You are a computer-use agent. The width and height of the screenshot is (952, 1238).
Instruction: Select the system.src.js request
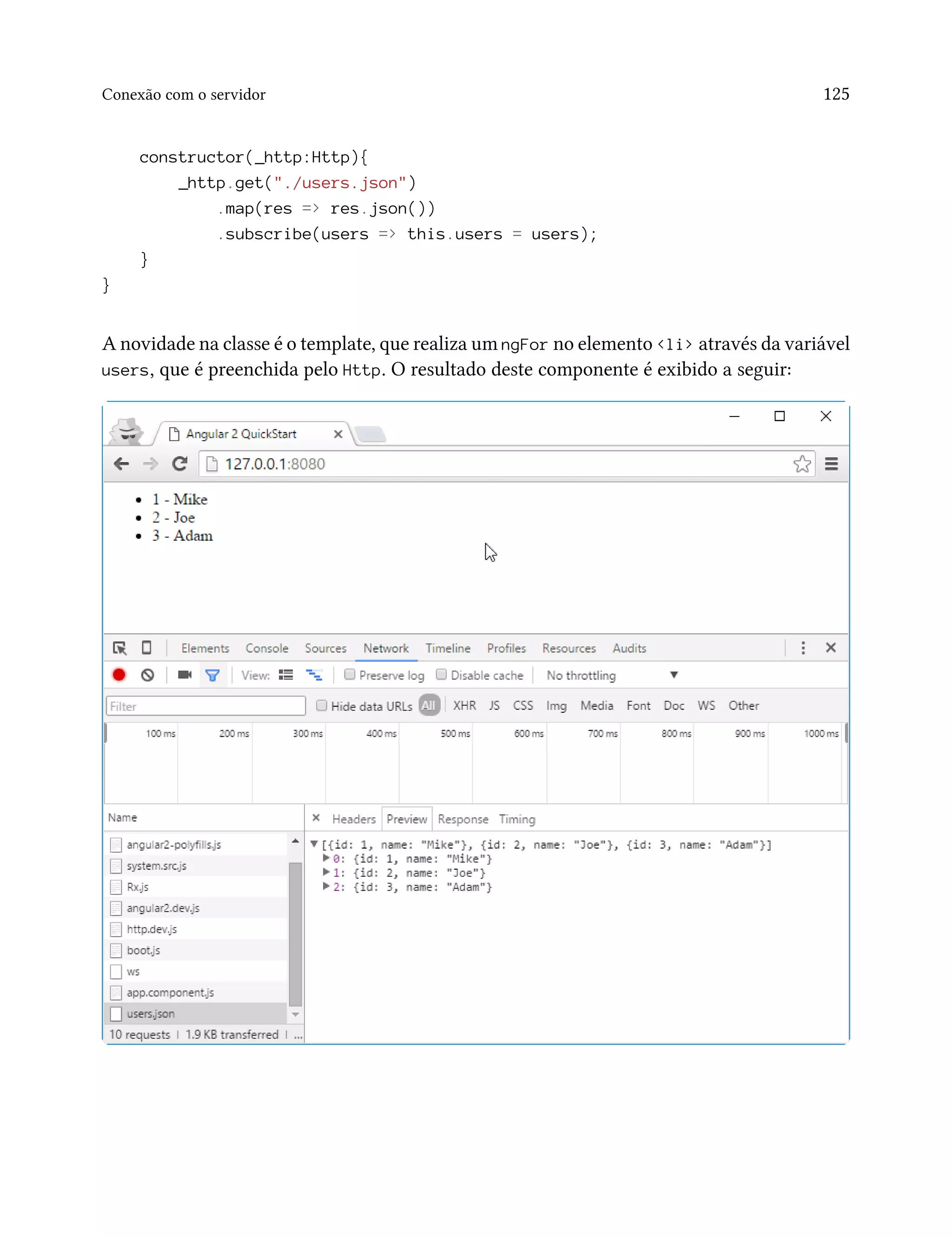pyautogui.click(x=196, y=866)
